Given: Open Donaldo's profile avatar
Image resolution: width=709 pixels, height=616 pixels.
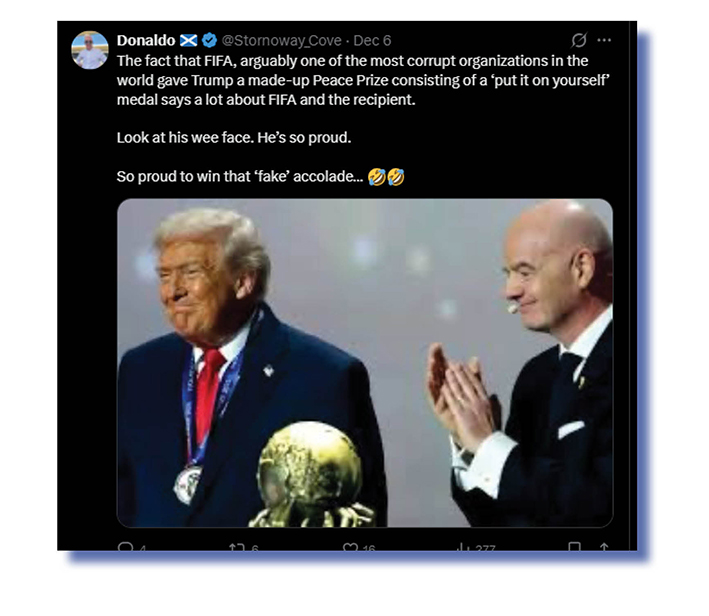Looking at the screenshot, I should [x=90, y=50].
